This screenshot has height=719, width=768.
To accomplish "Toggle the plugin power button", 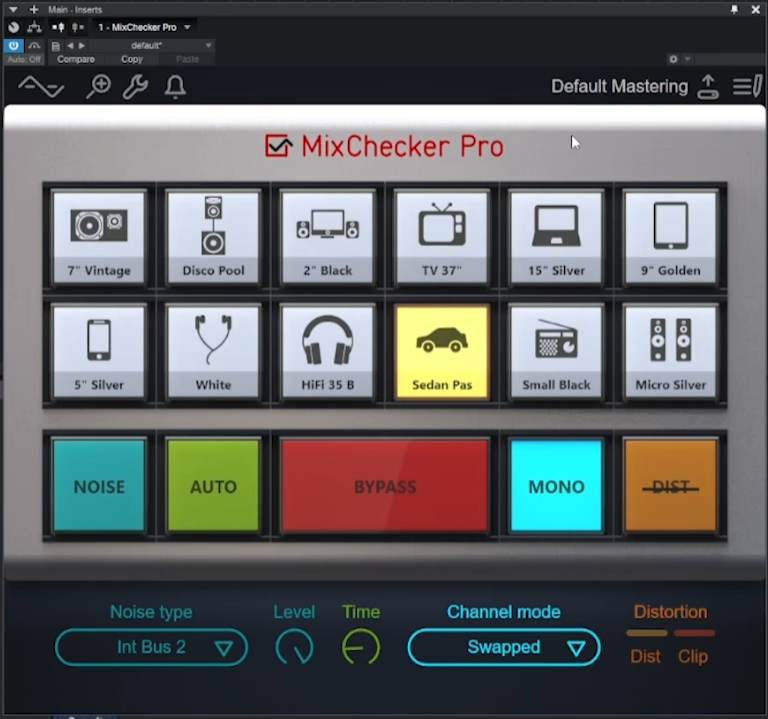I will click(13, 46).
